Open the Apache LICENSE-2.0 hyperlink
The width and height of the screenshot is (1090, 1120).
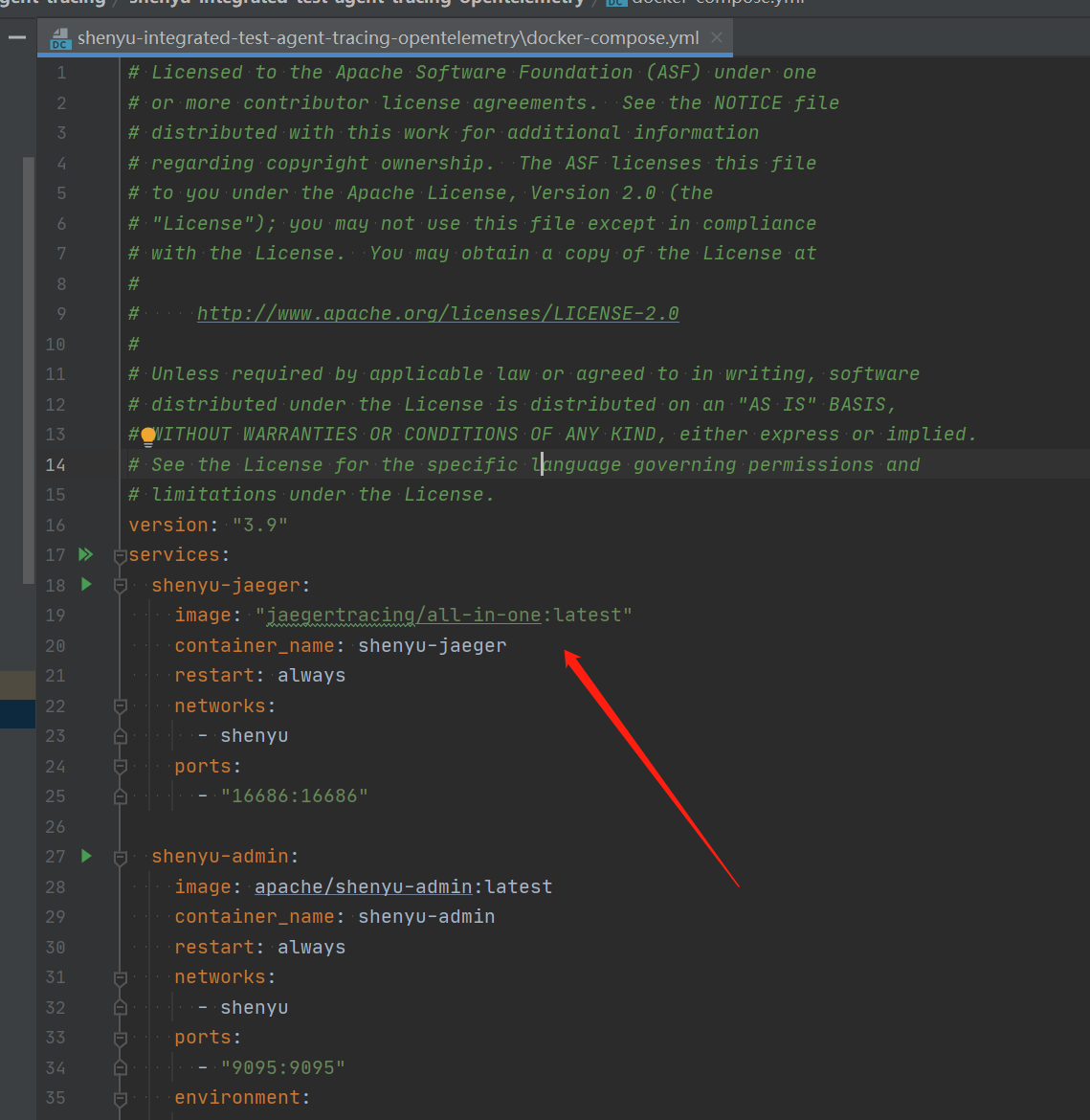click(x=438, y=314)
